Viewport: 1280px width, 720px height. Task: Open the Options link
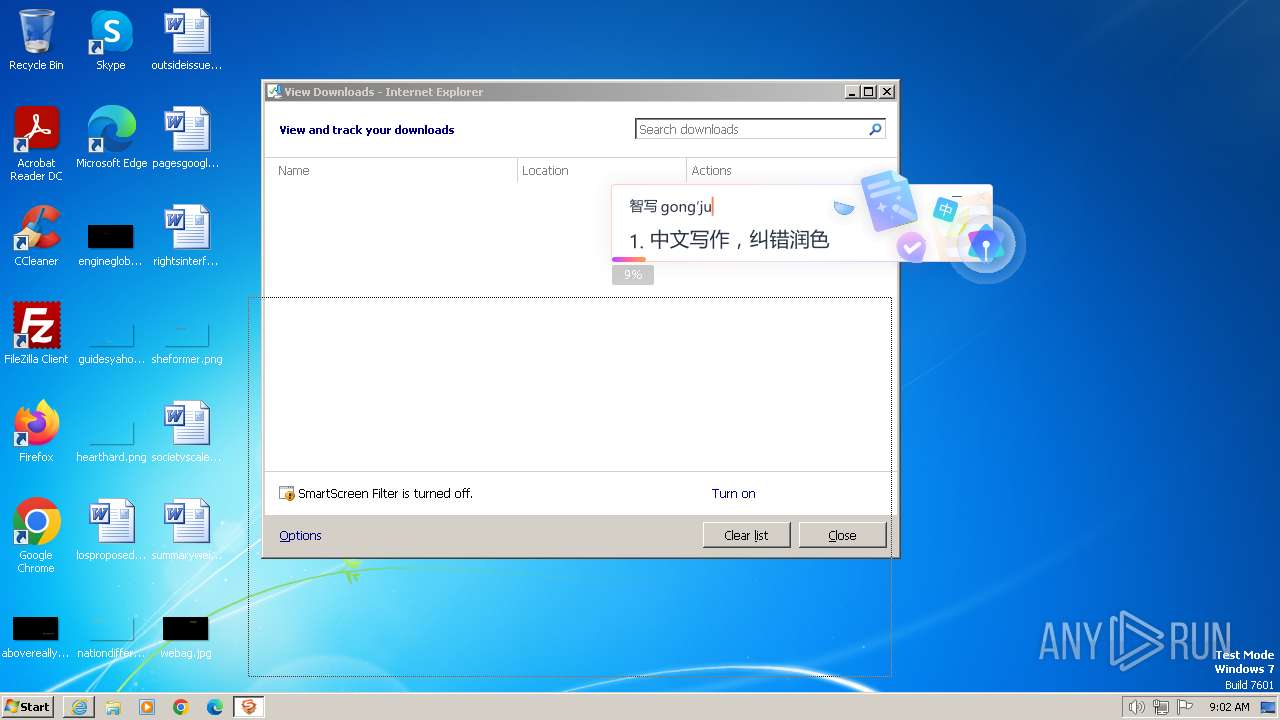coord(300,536)
